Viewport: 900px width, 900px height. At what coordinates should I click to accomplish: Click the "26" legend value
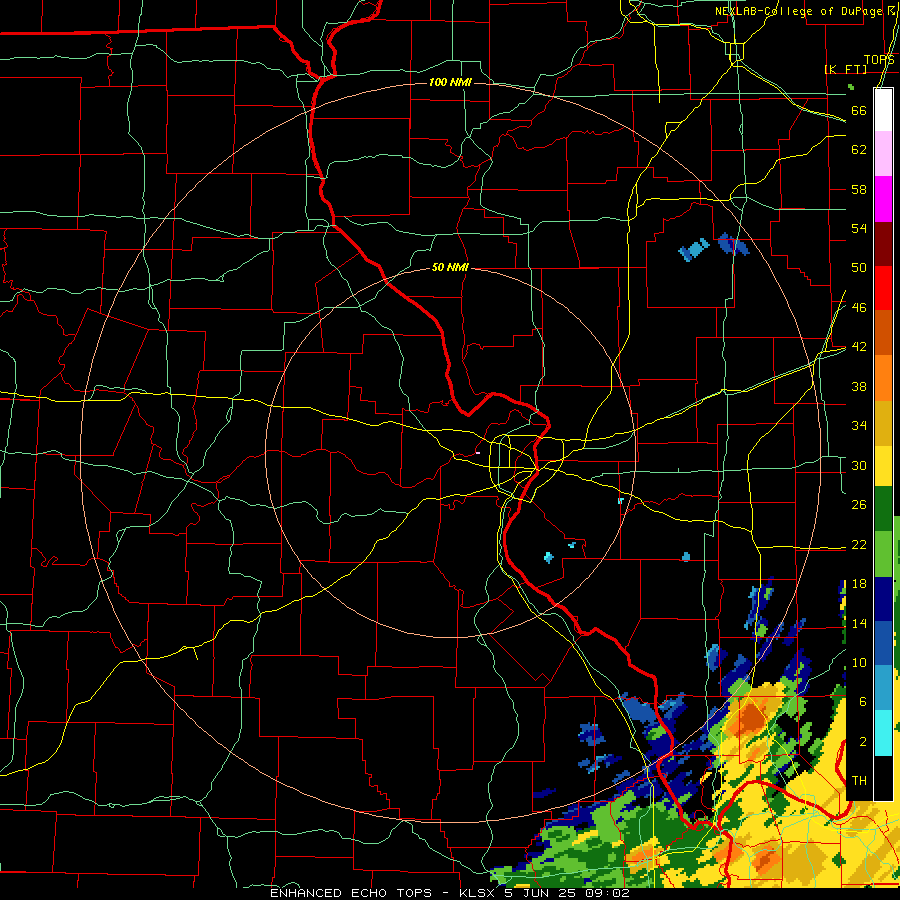[x=859, y=505]
